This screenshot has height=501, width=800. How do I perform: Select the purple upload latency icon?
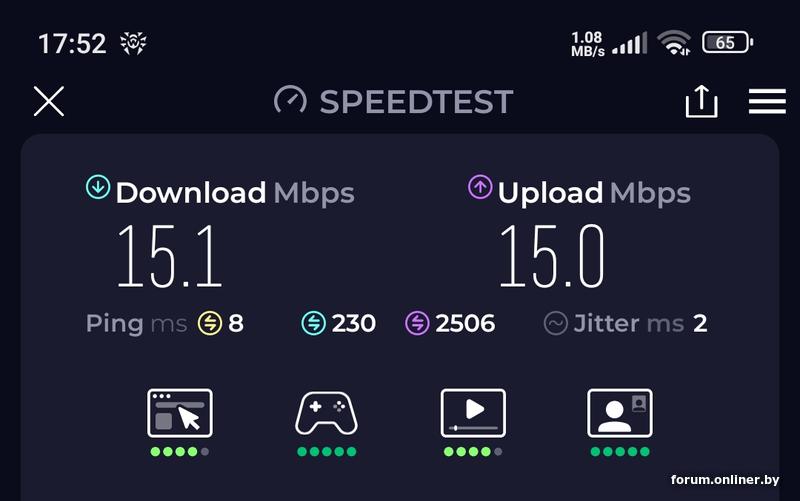(x=417, y=323)
